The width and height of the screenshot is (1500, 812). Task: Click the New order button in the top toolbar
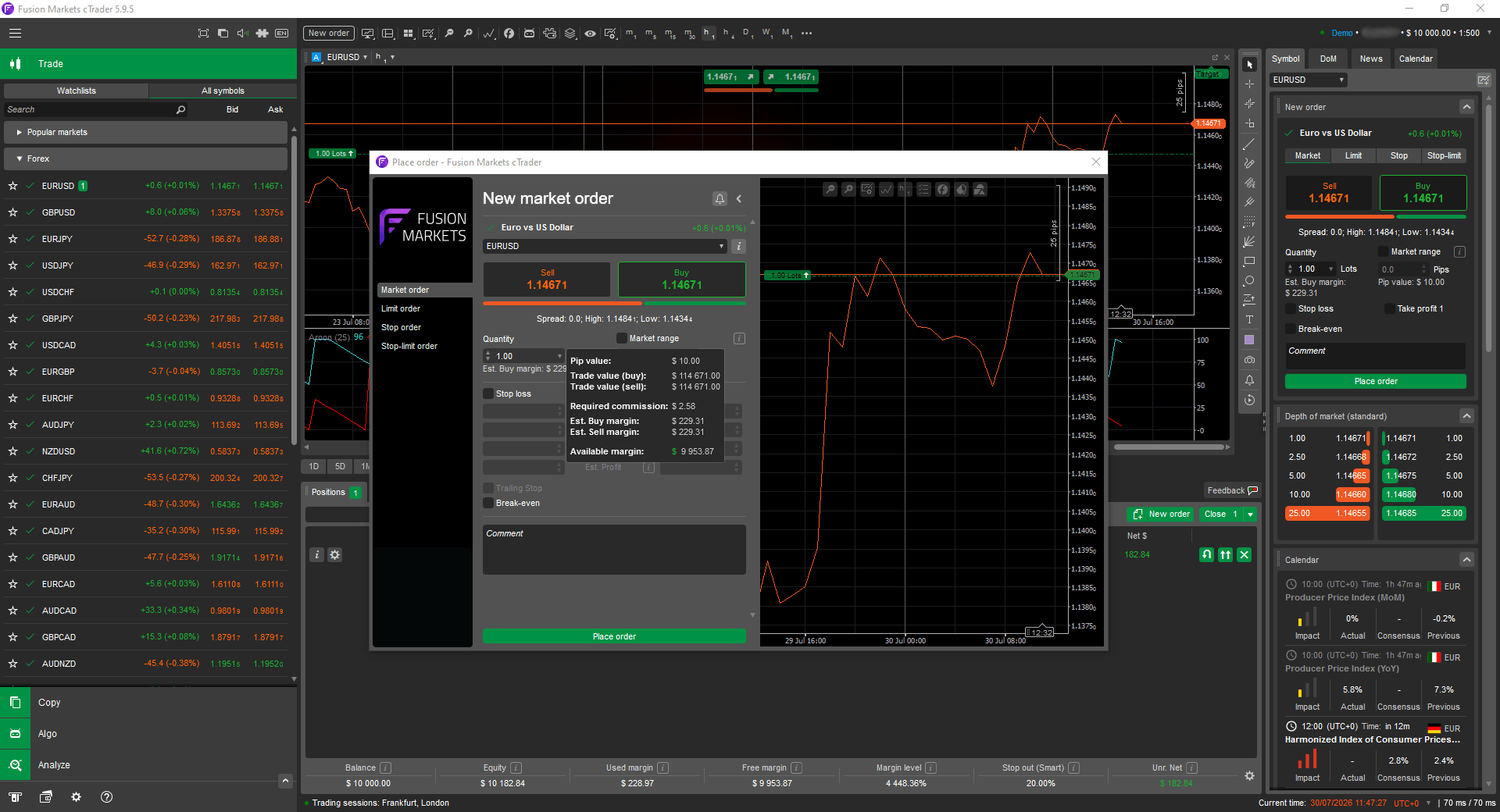pyautogui.click(x=328, y=33)
